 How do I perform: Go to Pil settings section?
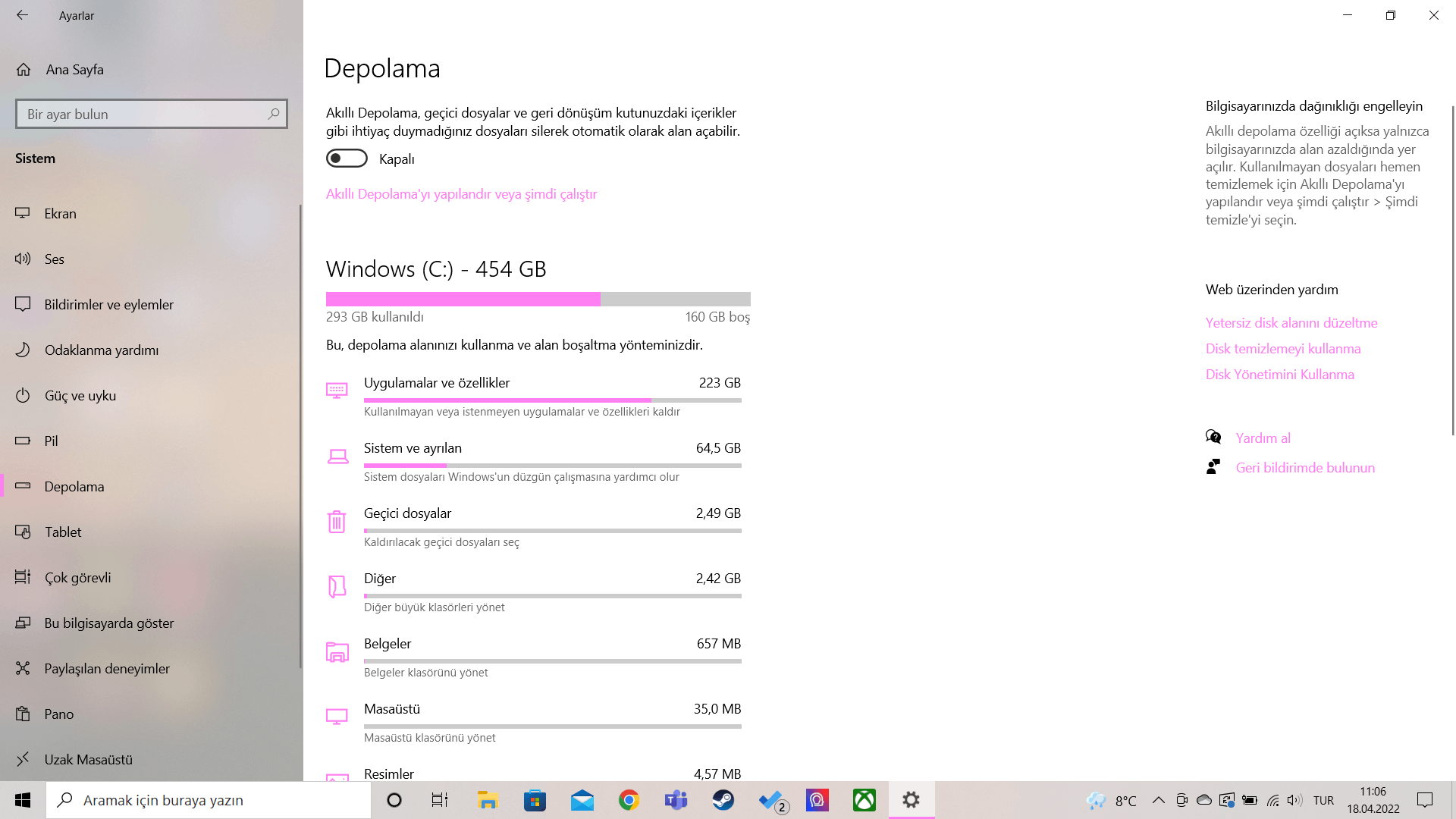[51, 441]
